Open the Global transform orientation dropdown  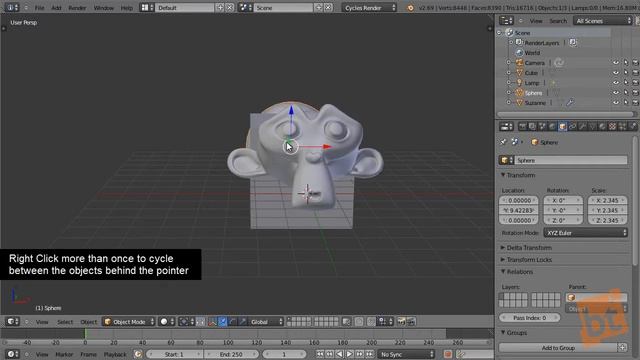[x=266, y=322]
